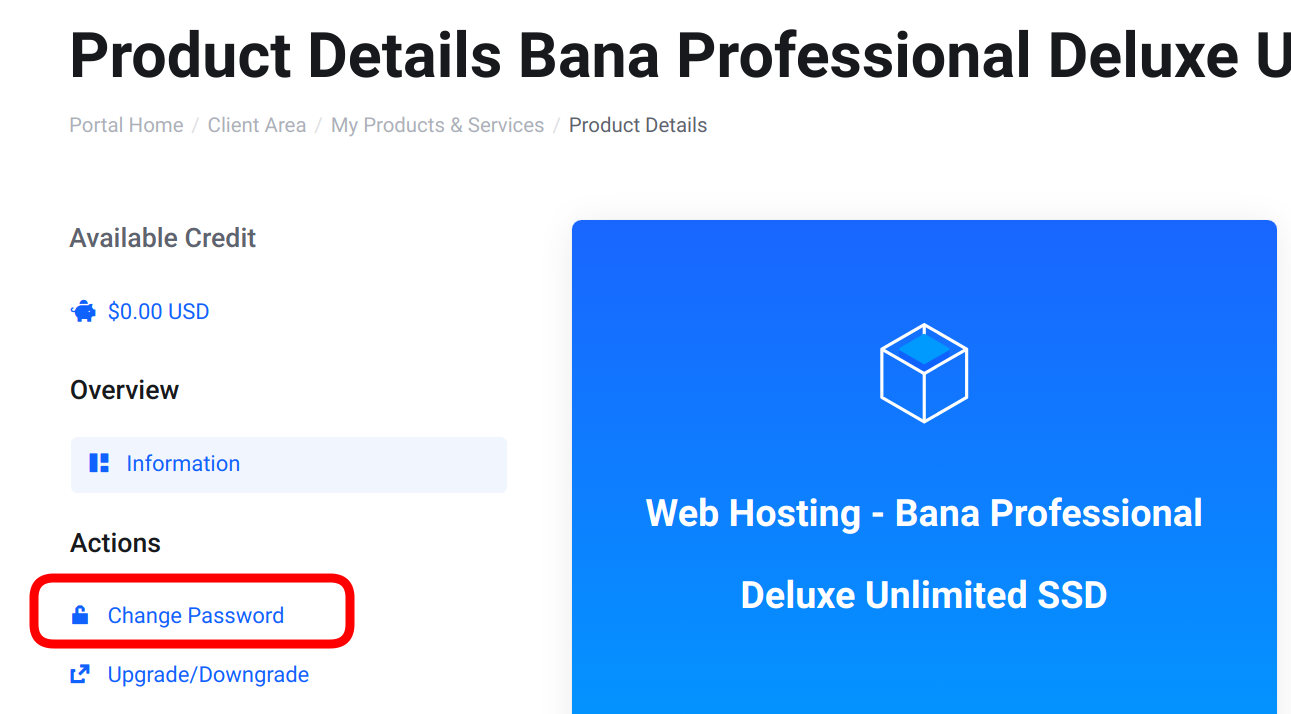Click the unlocked padlock icon
1291x714 pixels.
[80, 615]
